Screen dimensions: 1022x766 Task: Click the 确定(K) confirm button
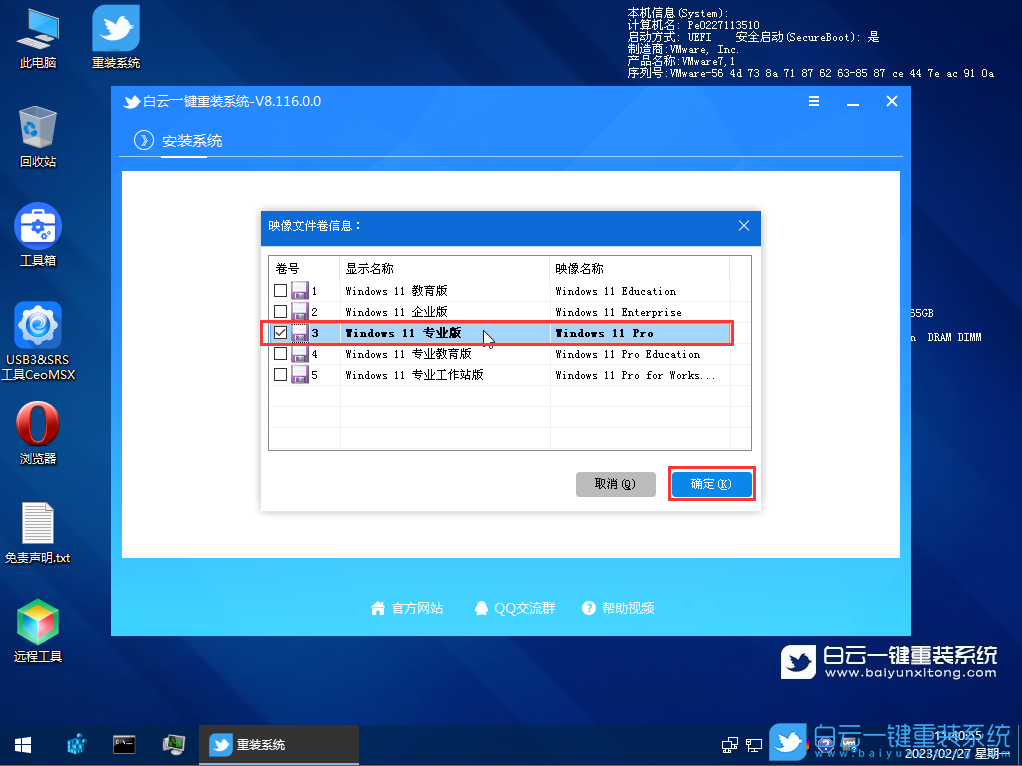coord(711,484)
